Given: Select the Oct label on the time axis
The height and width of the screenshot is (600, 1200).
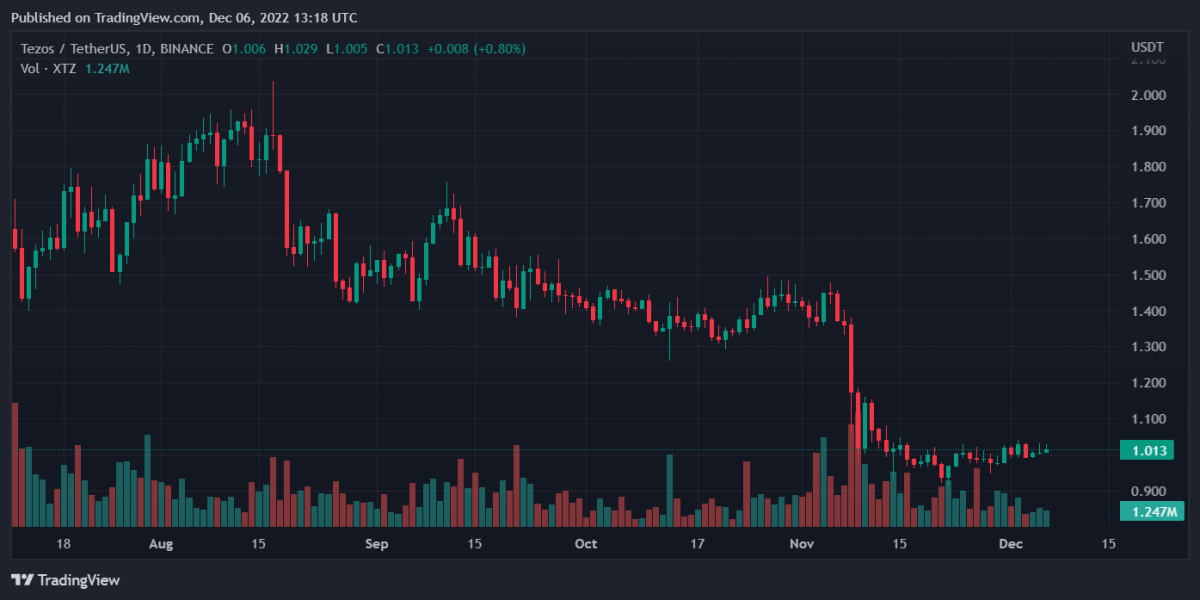Looking at the screenshot, I should [x=586, y=544].
